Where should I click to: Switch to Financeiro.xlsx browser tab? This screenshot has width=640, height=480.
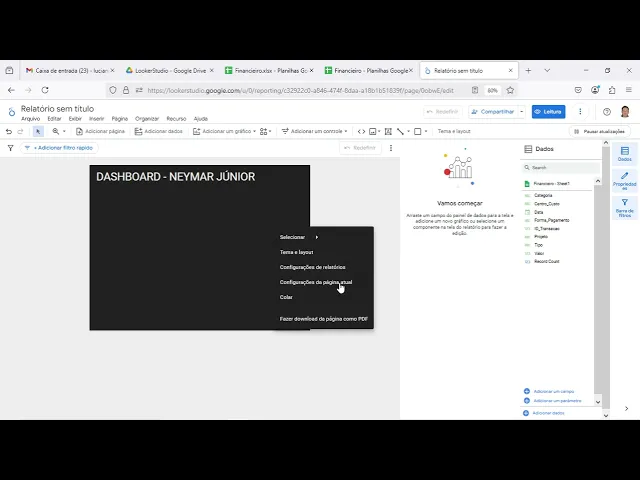[269, 71]
